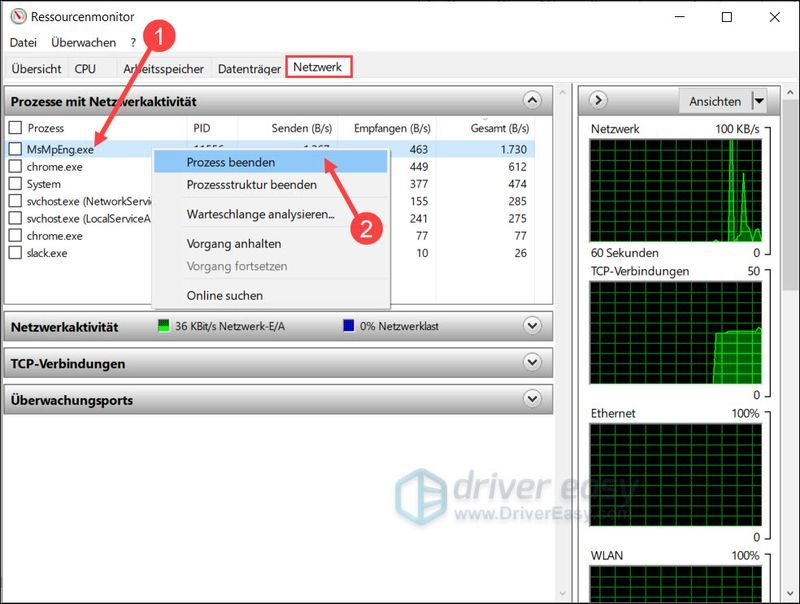Click the Ressourcenmonitor title bar icon
This screenshot has width=800, height=604.
(18, 16)
